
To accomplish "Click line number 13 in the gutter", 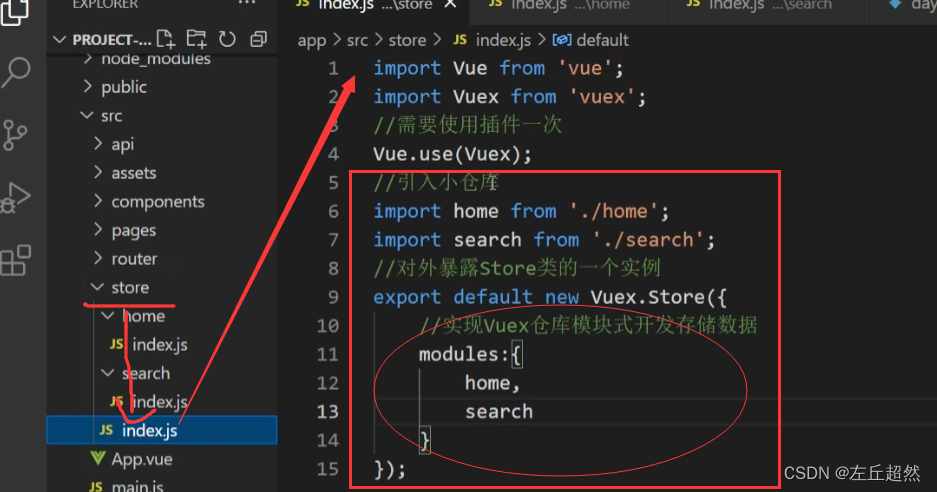I will pos(327,412).
